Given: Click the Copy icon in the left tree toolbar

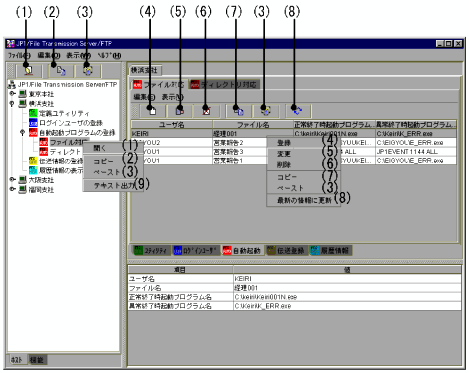Looking at the screenshot, I should (60, 70).
